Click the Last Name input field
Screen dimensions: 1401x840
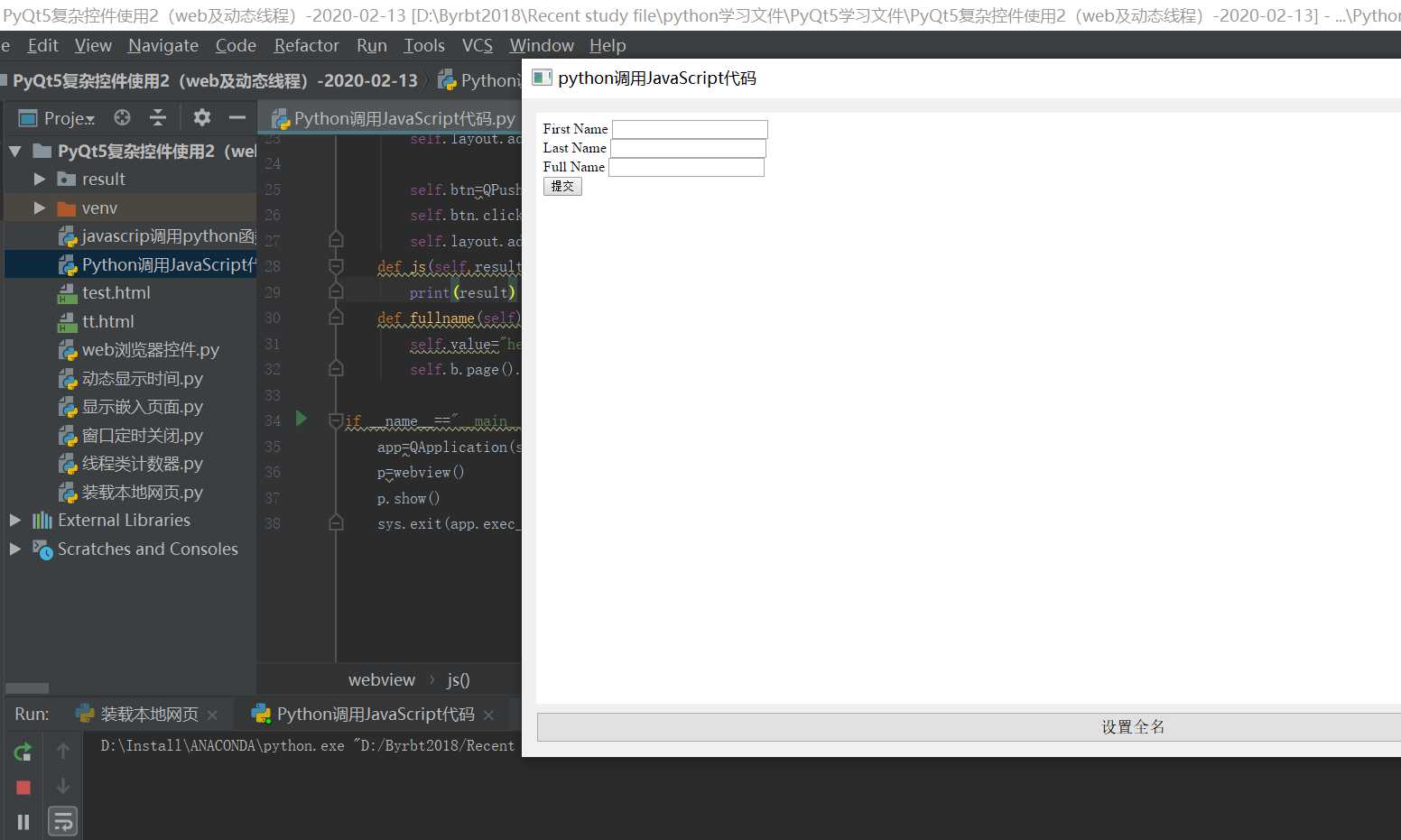point(688,148)
